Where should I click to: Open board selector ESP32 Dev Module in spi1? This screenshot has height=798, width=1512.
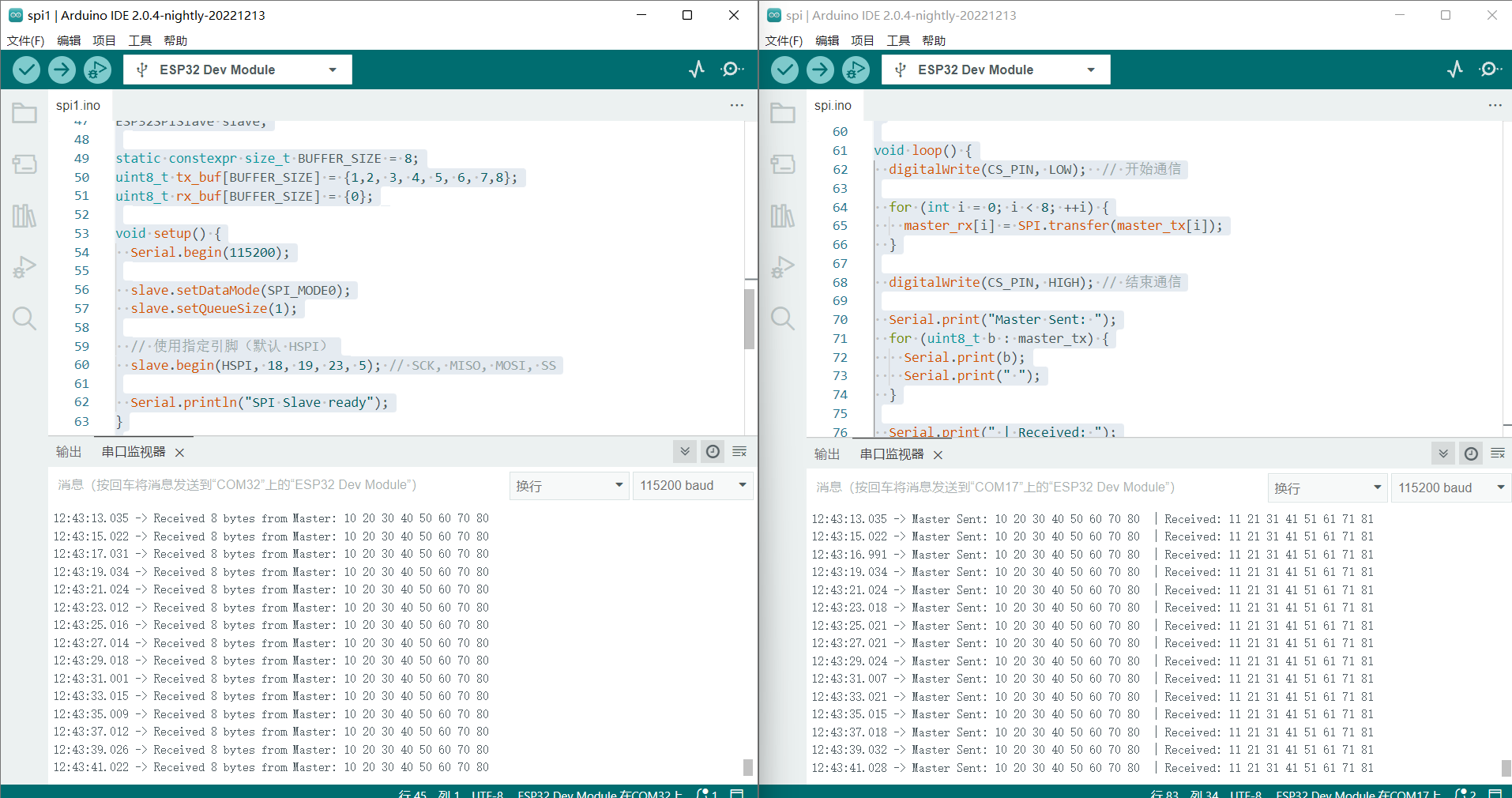point(238,70)
